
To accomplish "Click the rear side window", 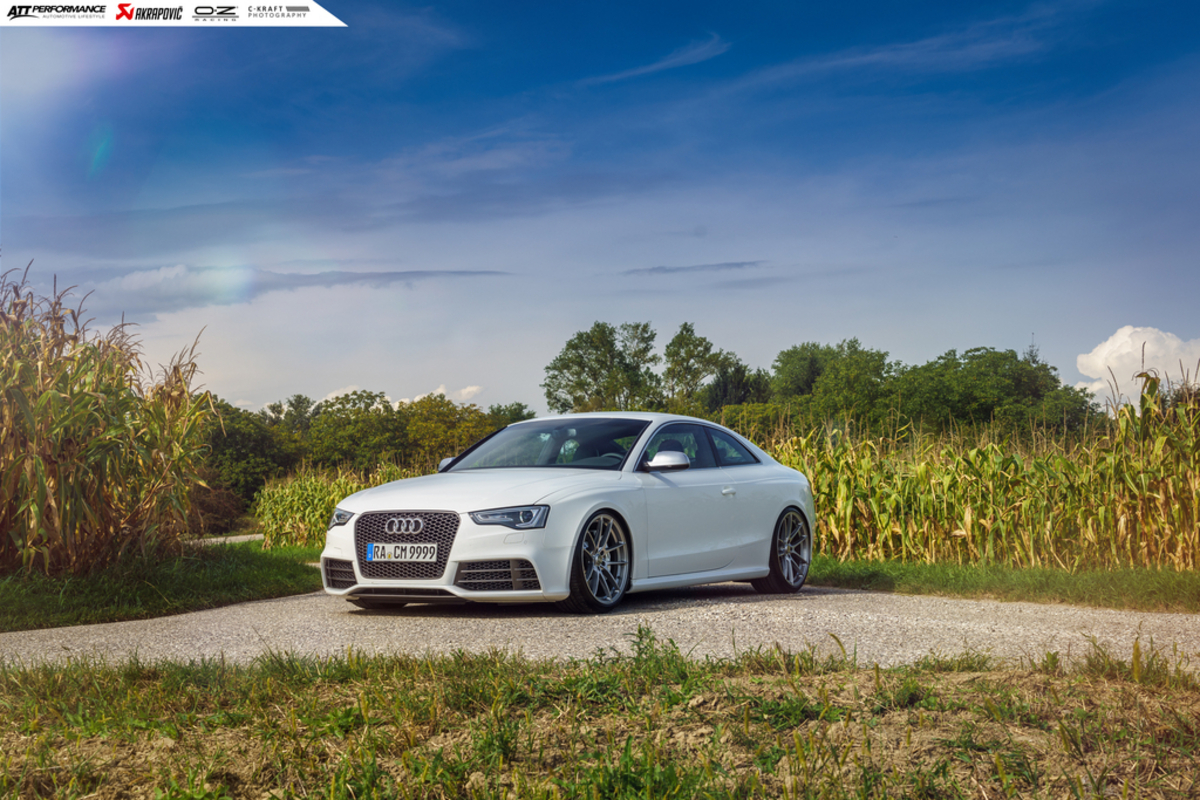I will [732, 449].
